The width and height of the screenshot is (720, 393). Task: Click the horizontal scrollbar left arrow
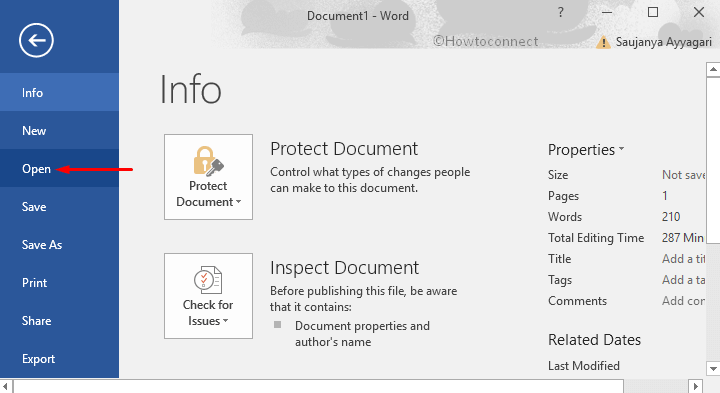click(x=6, y=386)
